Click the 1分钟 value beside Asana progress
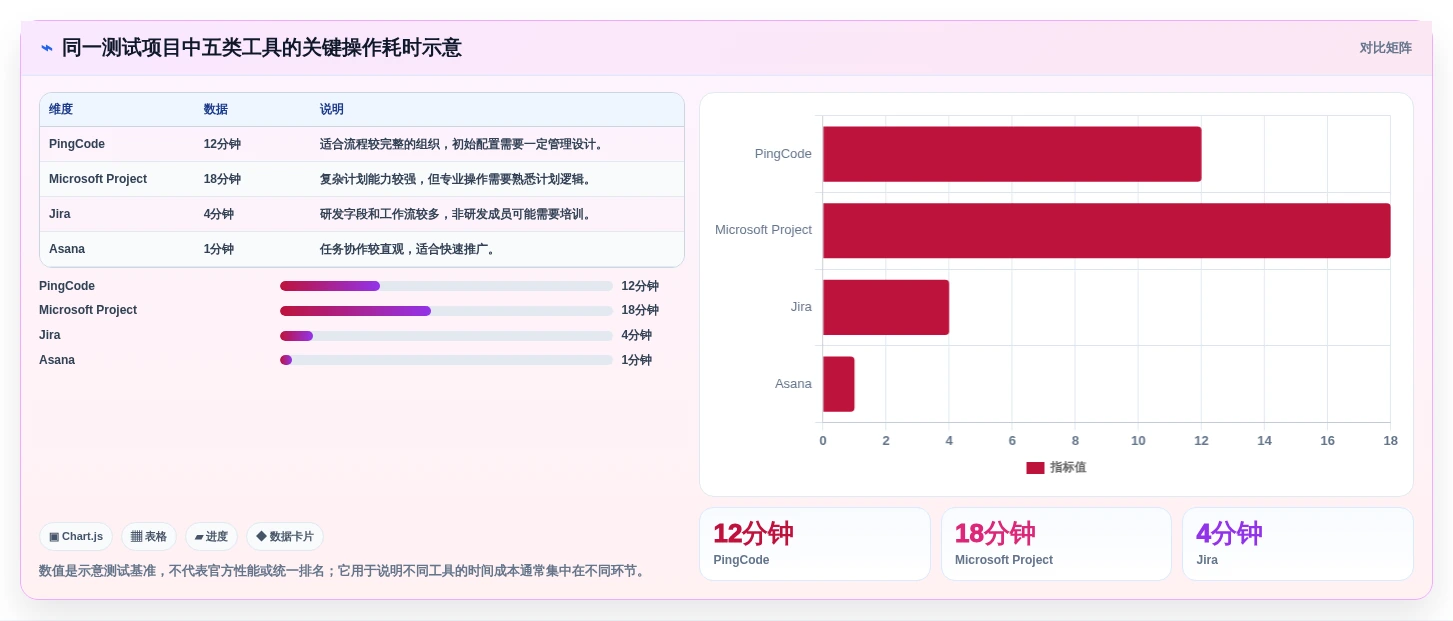This screenshot has height=621, width=1453. [x=637, y=360]
